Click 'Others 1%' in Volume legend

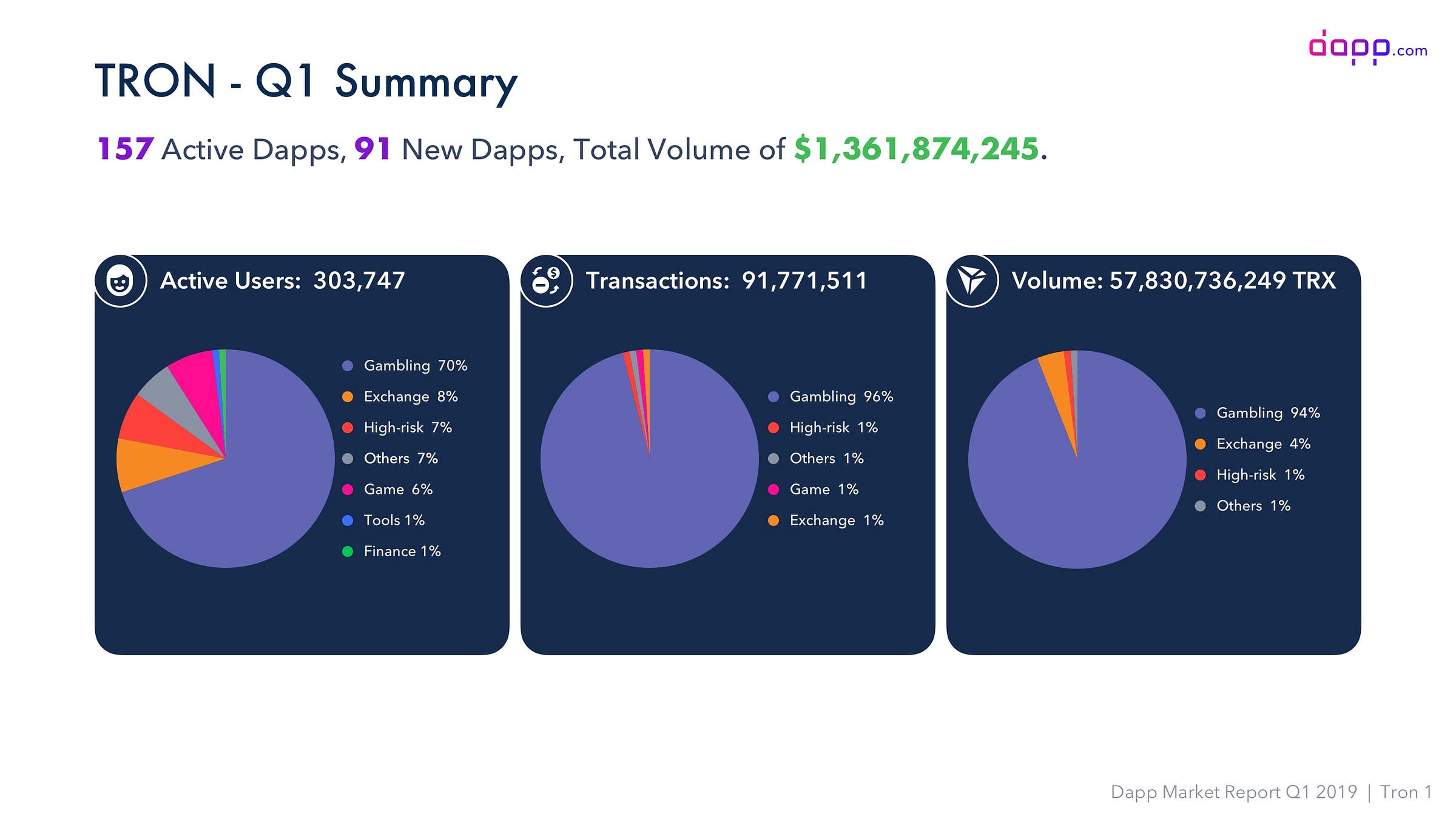coord(1253,506)
